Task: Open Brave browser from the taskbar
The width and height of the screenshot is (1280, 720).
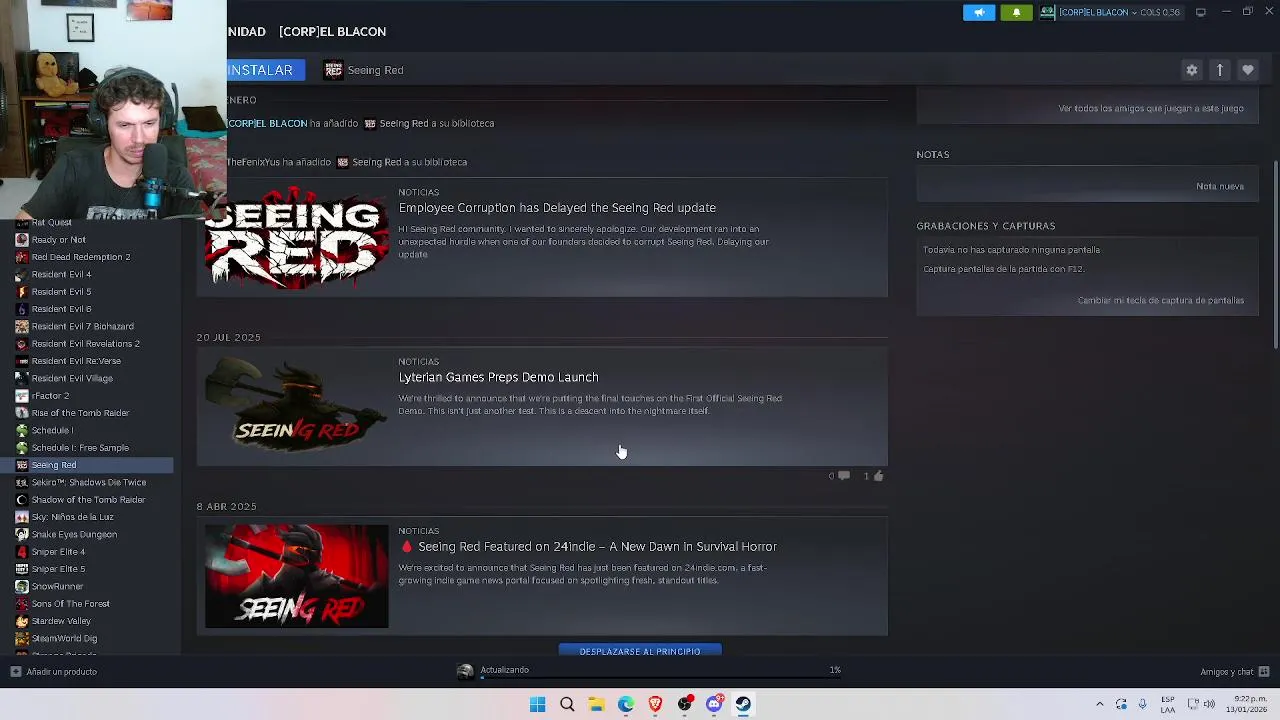Action: 655,704
